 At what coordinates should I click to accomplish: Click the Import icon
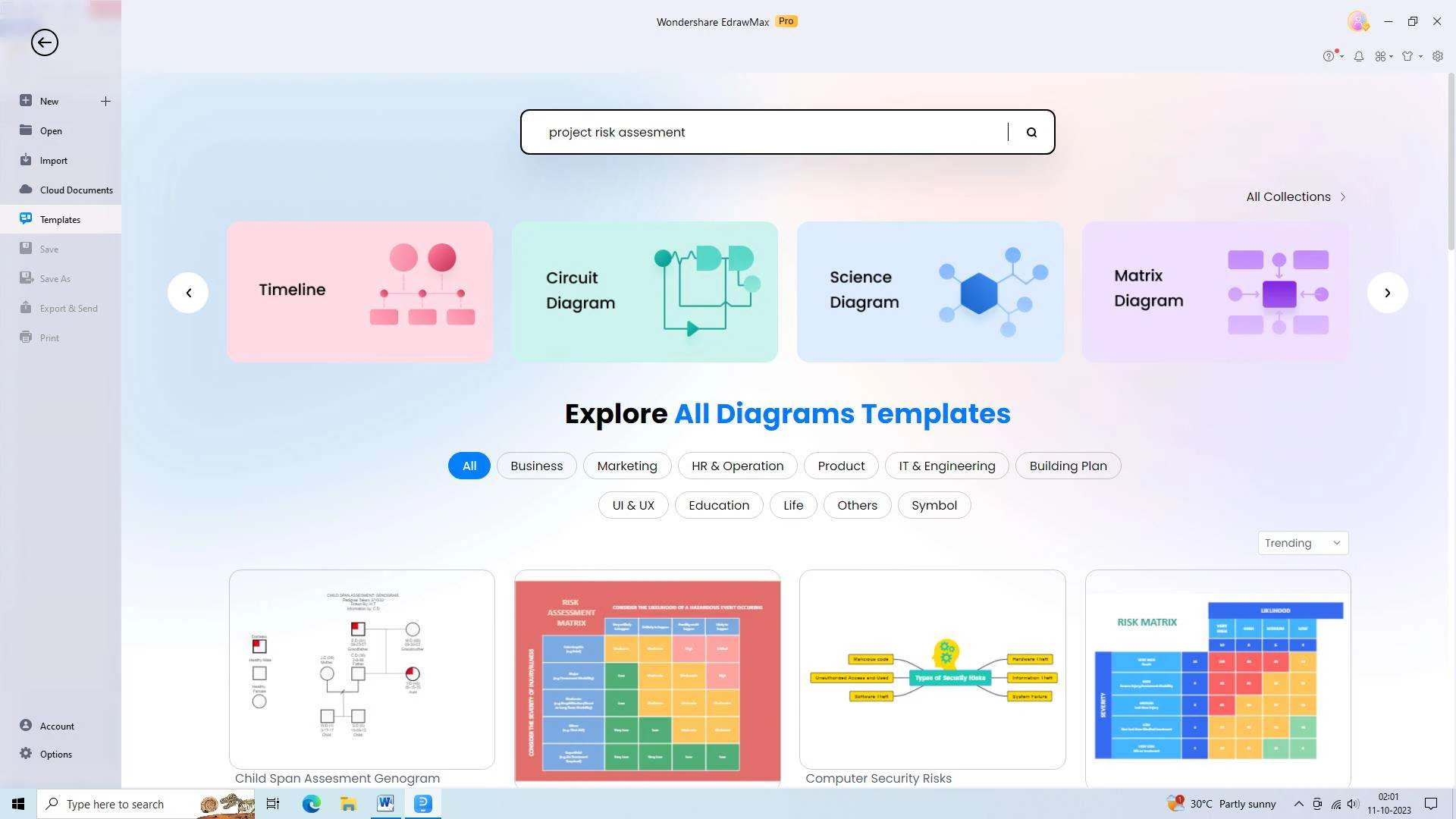pyautogui.click(x=26, y=160)
